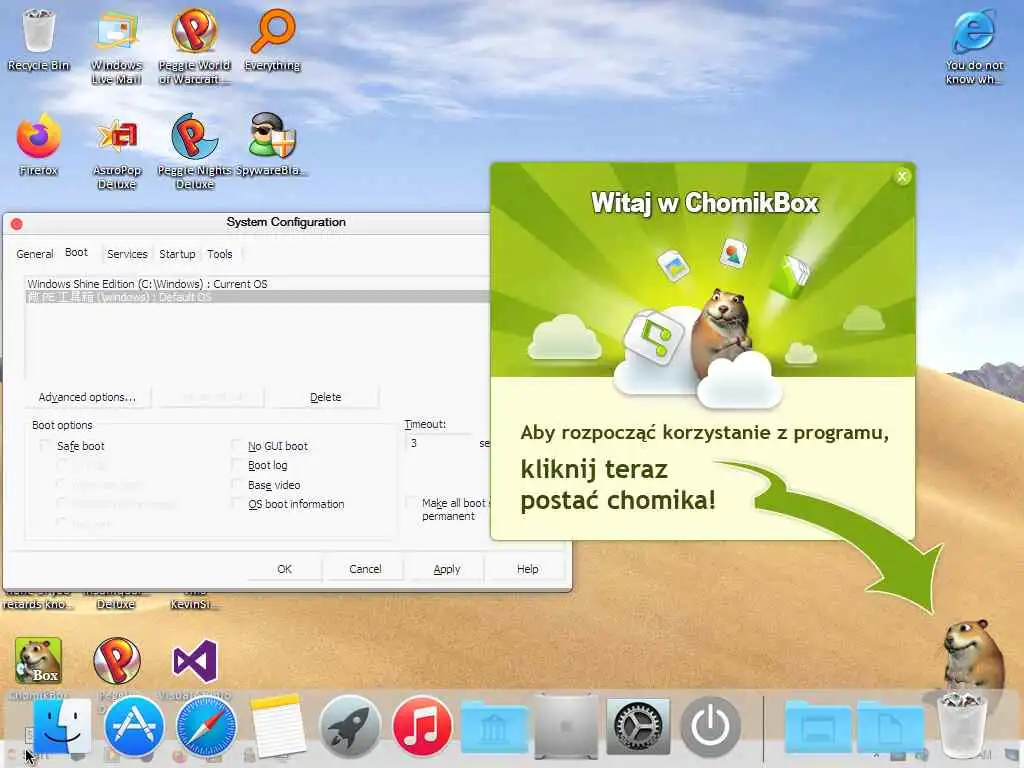1024x768 pixels.
Task: Open SpywareBlaster desktop icon
Action: click(x=272, y=144)
